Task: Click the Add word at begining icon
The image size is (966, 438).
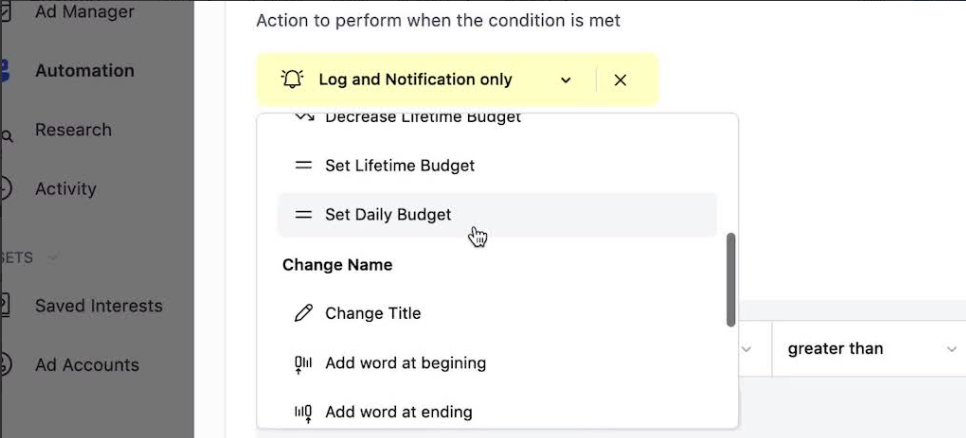Action: [x=303, y=363]
